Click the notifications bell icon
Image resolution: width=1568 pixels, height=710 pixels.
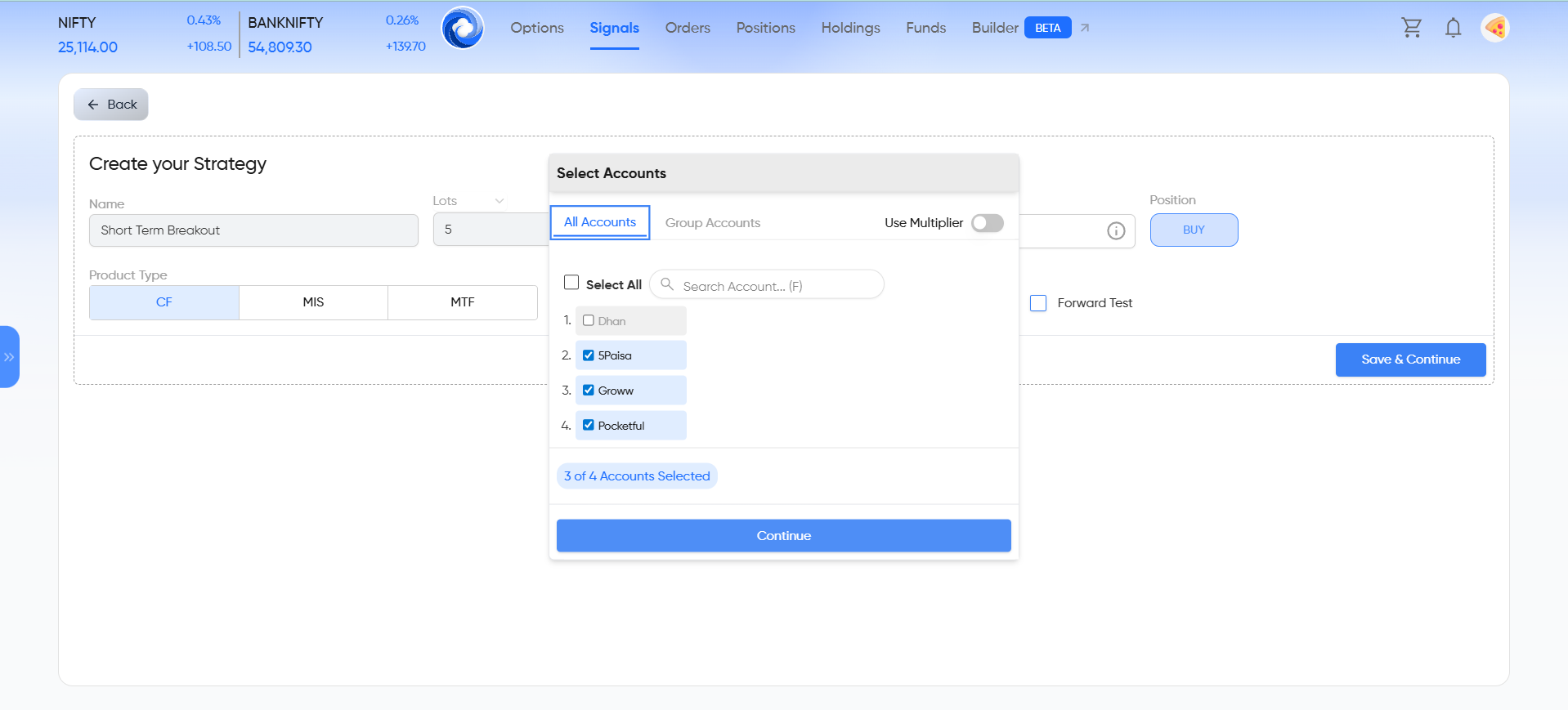(1453, 28)
